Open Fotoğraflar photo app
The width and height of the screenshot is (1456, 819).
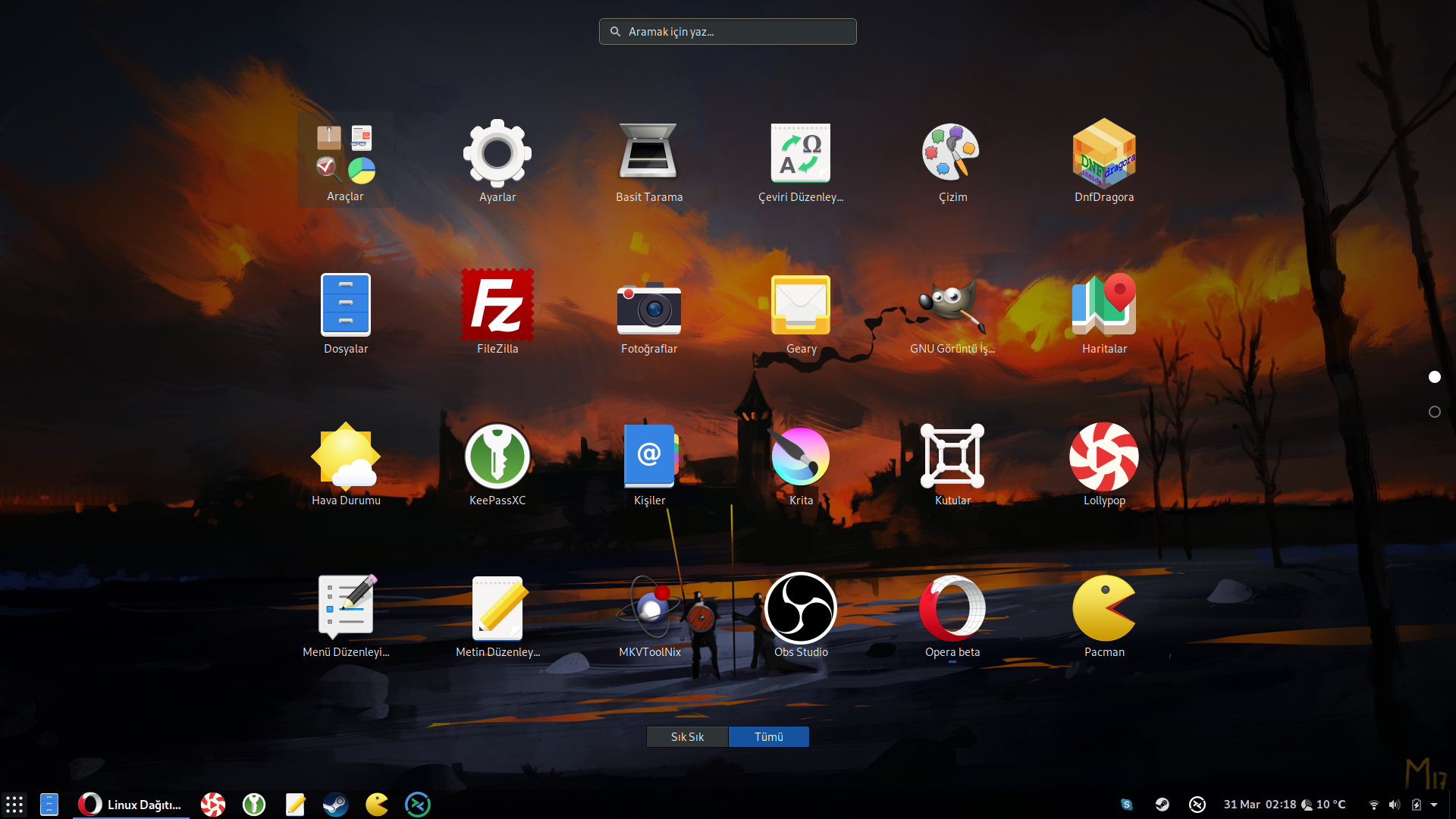coord(649,312)
